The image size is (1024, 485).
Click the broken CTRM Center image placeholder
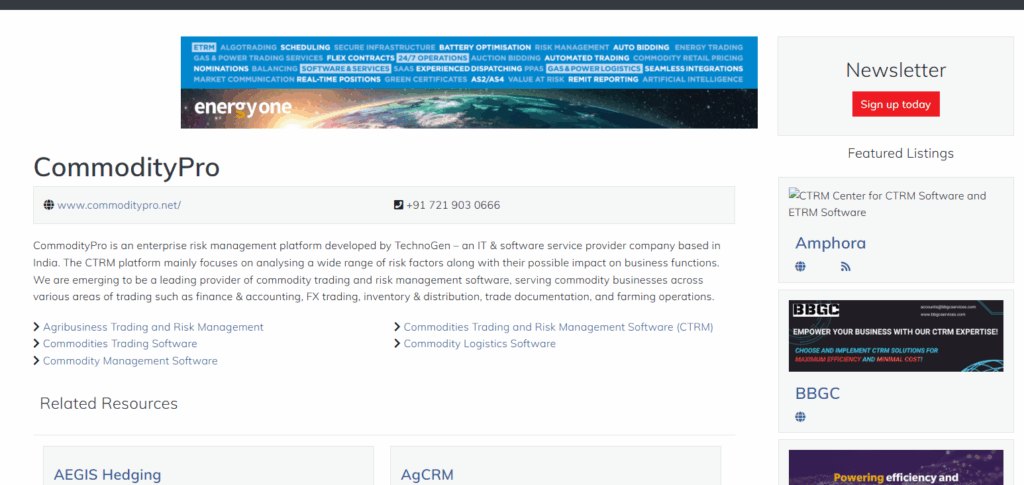[x=888, y=204]
